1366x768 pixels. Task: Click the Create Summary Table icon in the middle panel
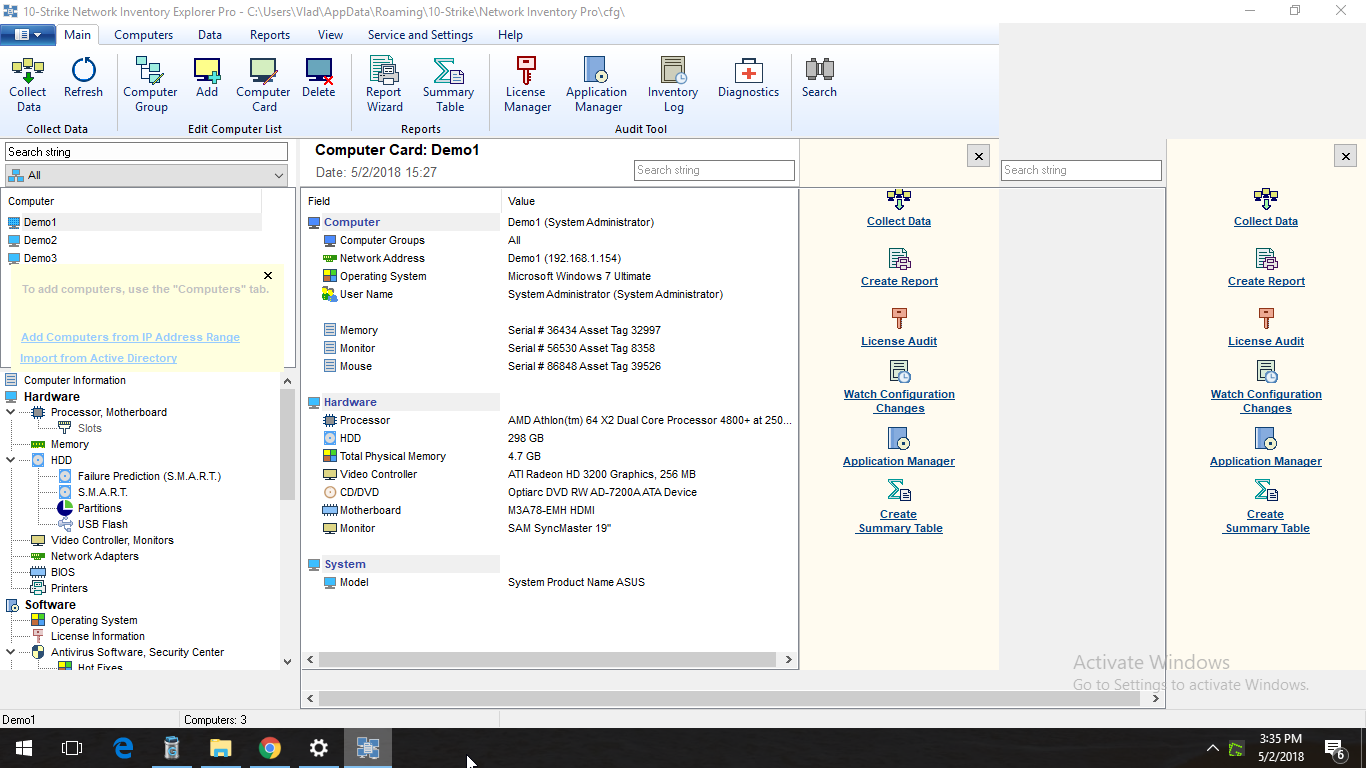(899, 490)
